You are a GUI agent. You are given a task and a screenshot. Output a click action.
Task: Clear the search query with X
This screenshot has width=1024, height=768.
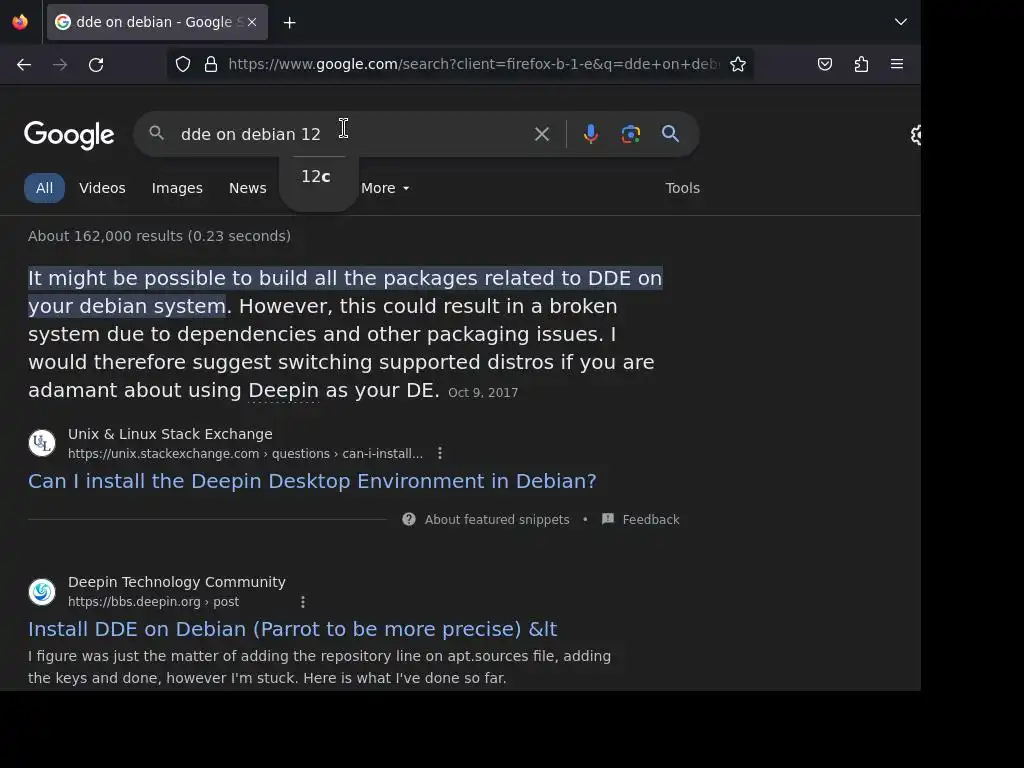click(x=541, y=134)
